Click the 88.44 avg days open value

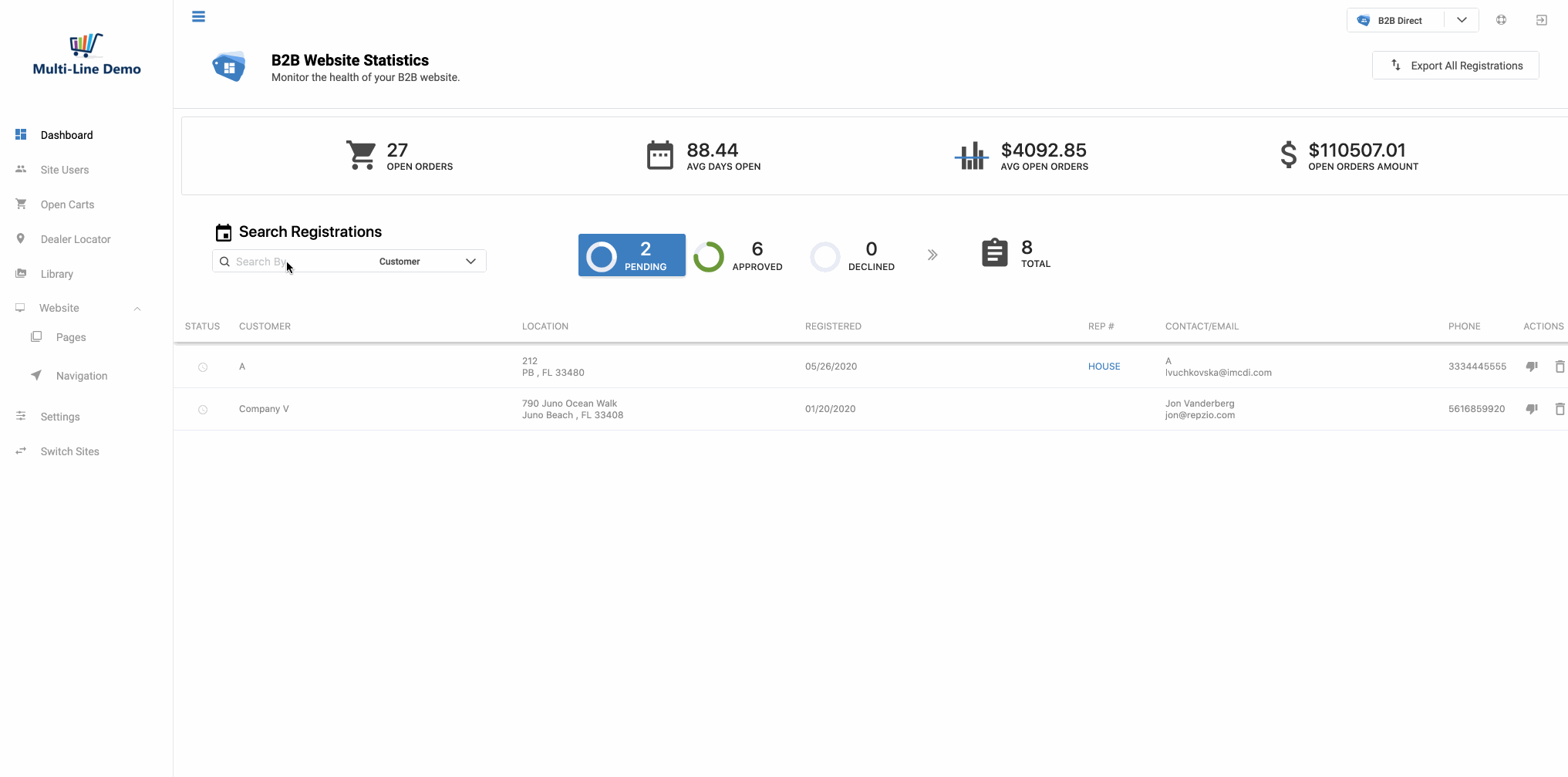point(713,150)
